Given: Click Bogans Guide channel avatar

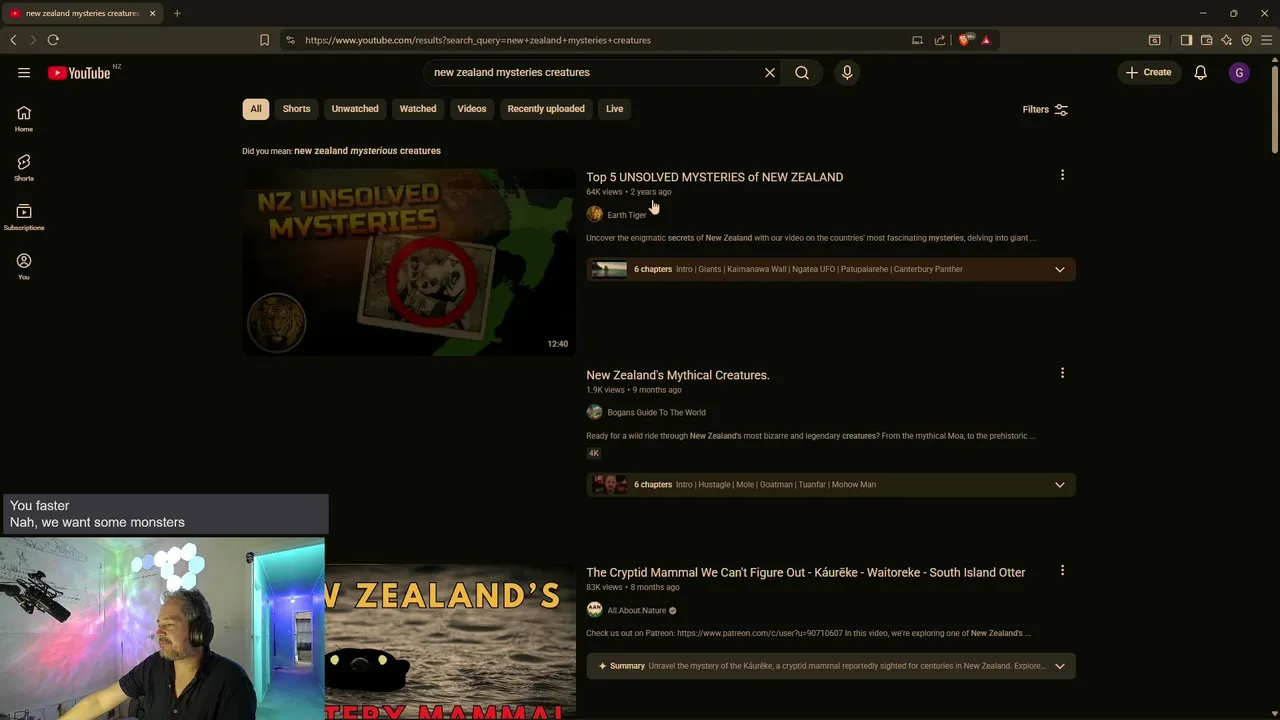Looking at the screenshot, I should click(x=595, y=412).
